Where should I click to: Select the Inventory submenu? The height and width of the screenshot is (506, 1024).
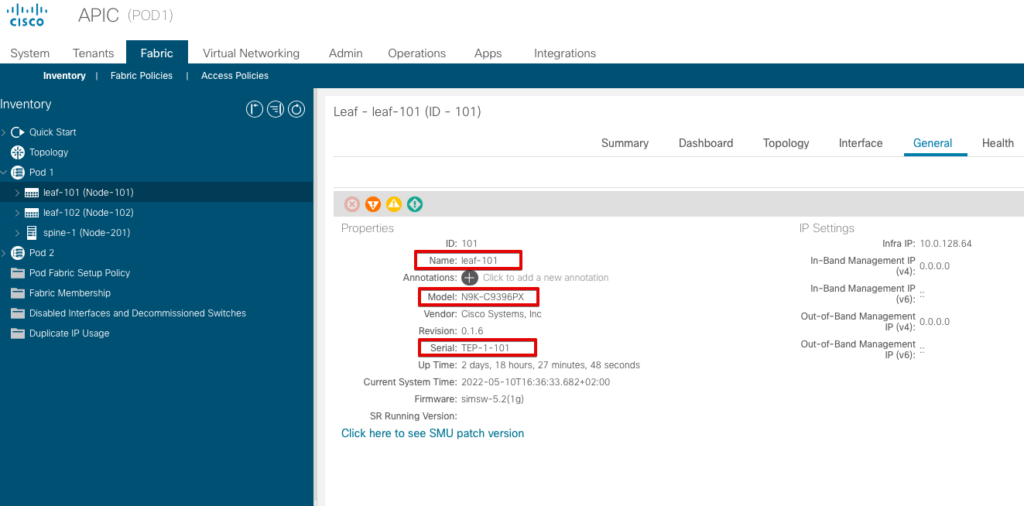pyautogui.click(x=64, y=76)
